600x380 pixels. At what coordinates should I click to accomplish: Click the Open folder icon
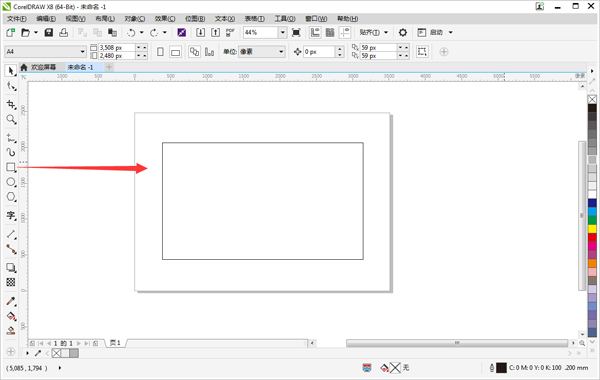tap(25, 33)
